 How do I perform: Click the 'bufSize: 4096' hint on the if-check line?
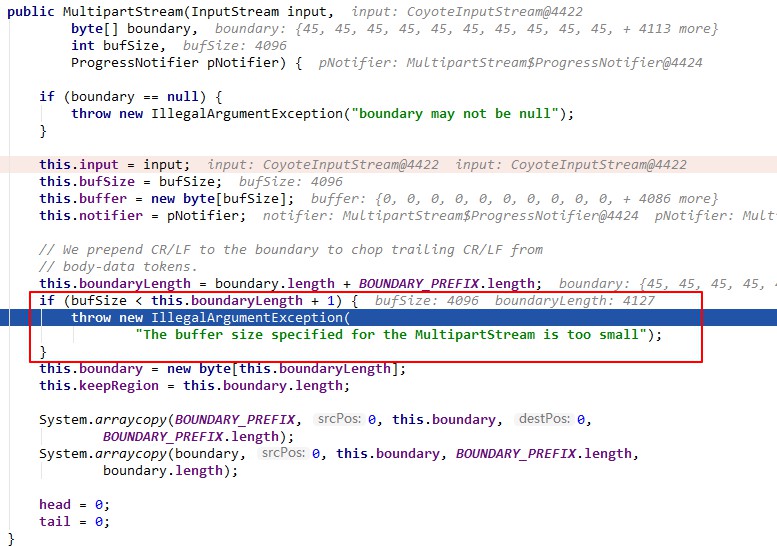(x=427, y=301)
